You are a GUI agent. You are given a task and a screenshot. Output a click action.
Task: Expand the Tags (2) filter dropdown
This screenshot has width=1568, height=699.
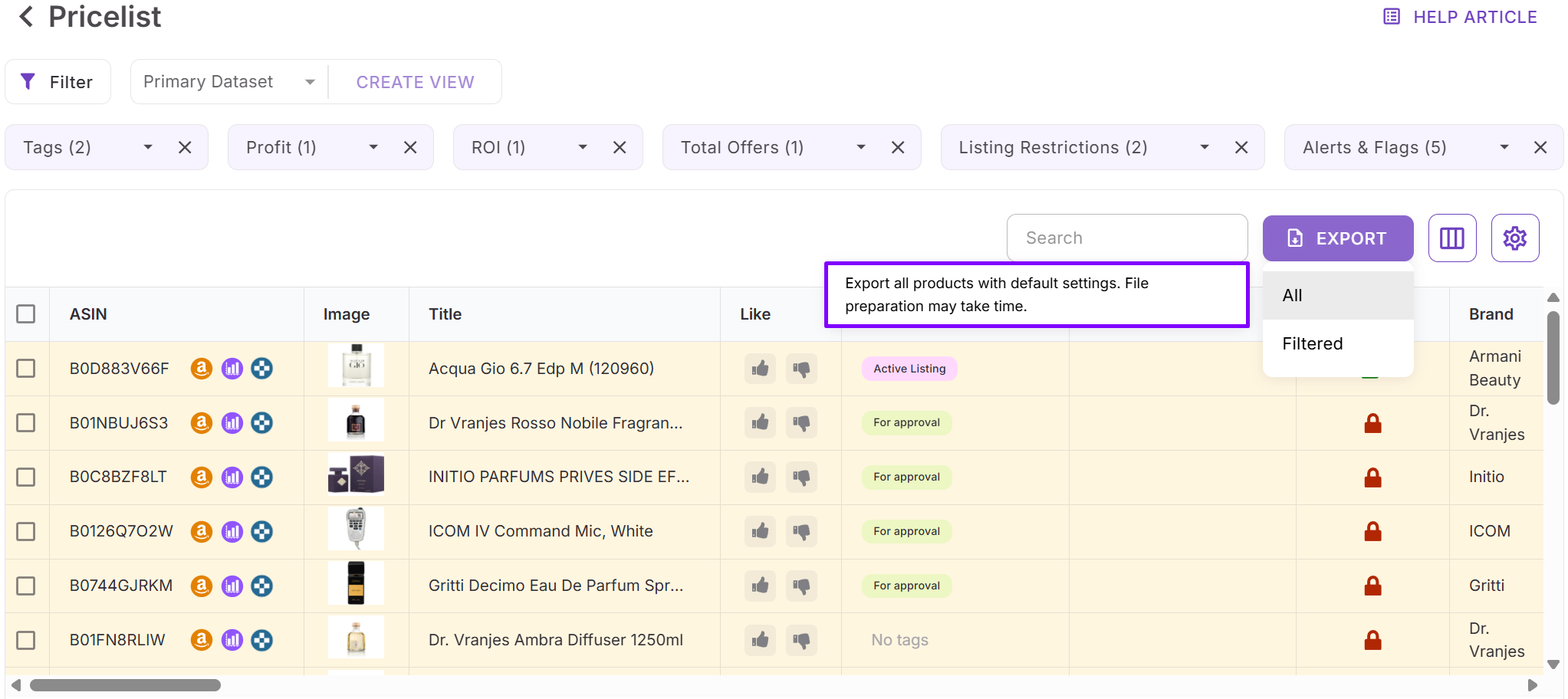click(x=147, y=147)
